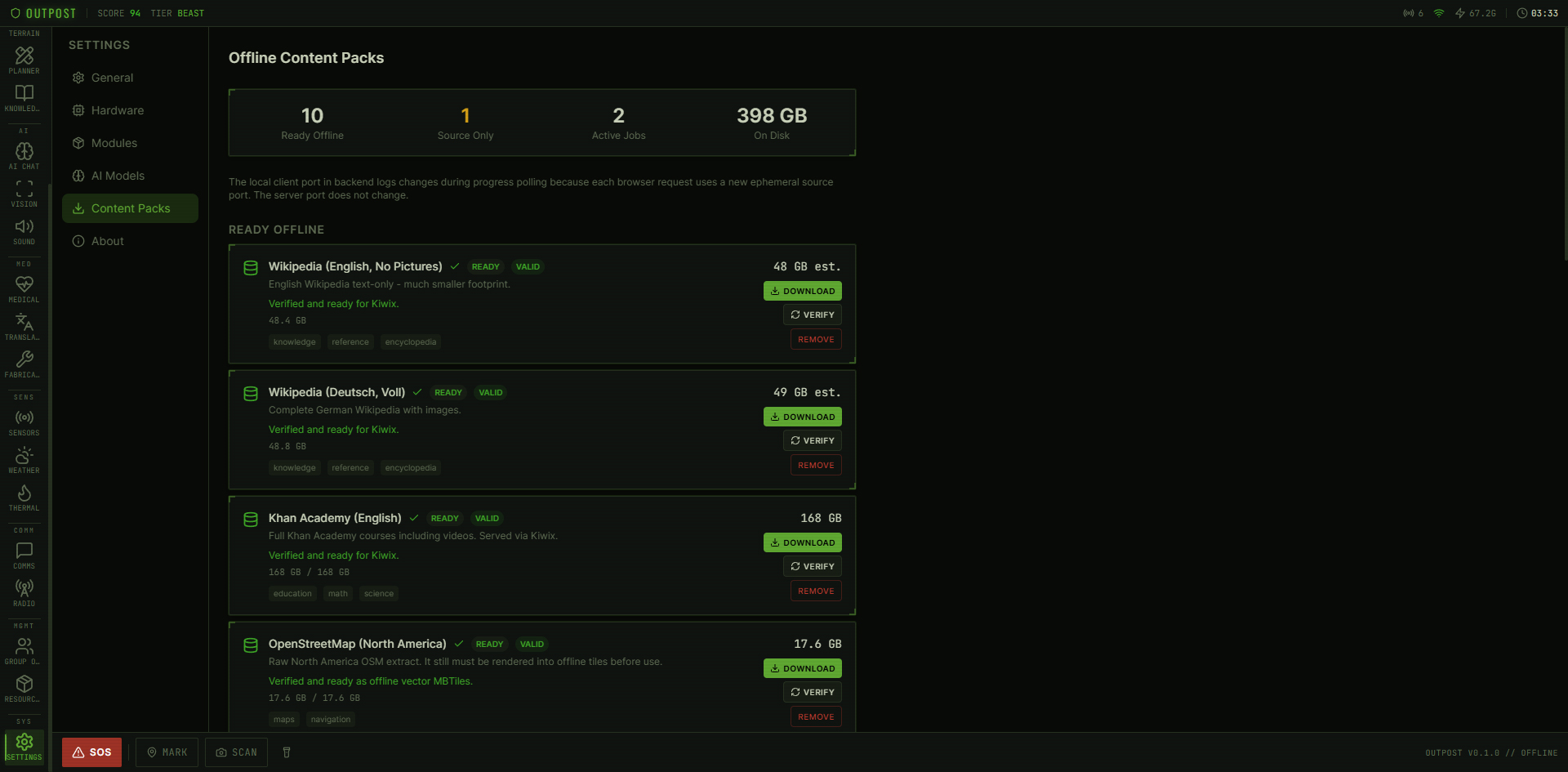Download Wikipedia (English, No Pictures) pack
Viewport: 1568px width, 772px height.
pos(802,291)
